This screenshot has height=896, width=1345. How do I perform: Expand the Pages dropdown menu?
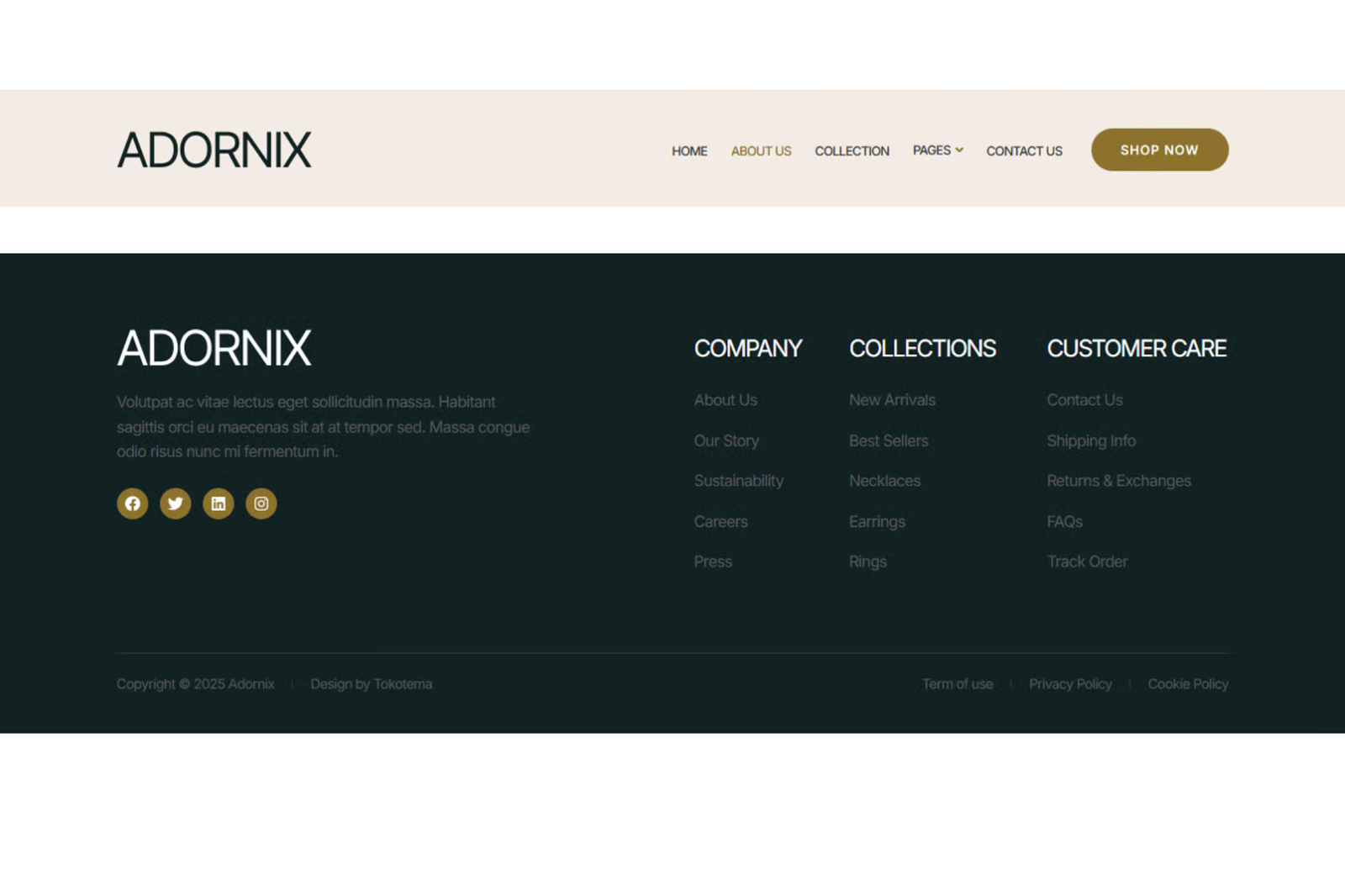937,150
